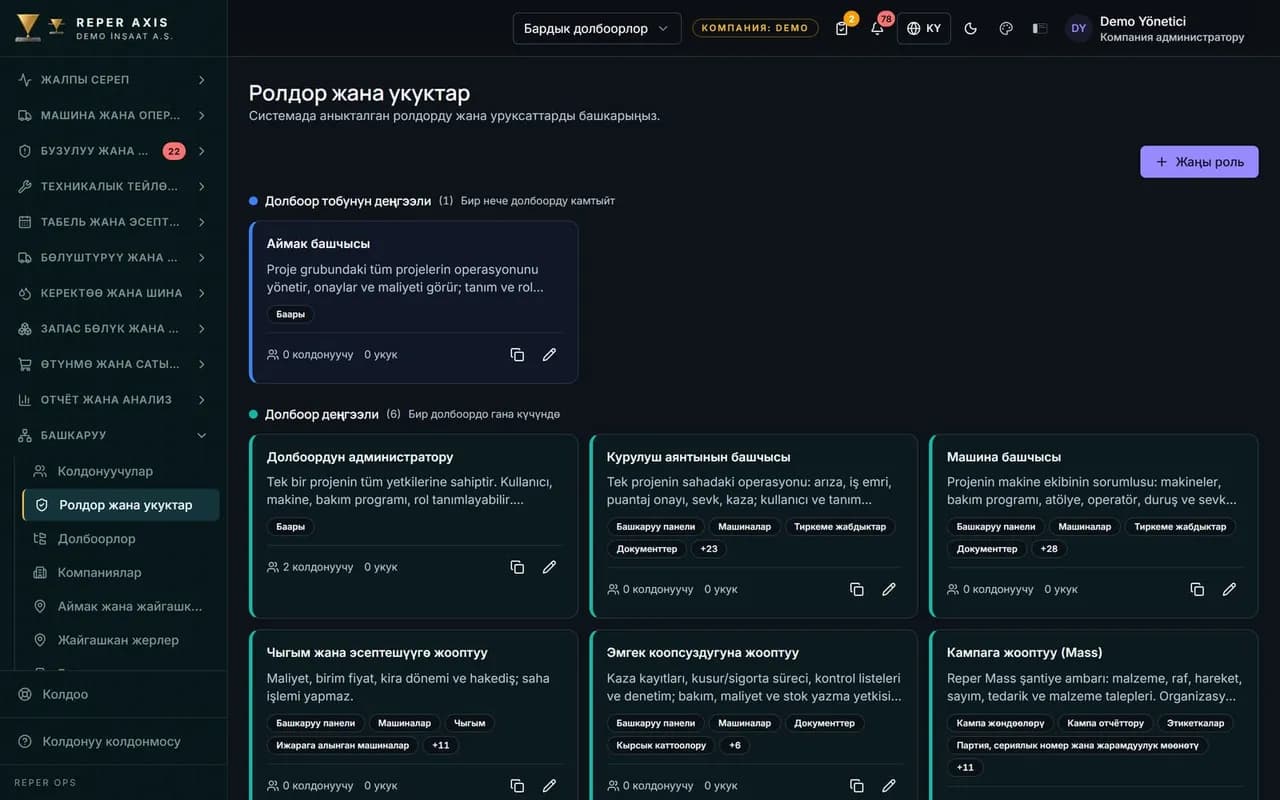Open the Жалпы сереп menu
The image size is (1280, 800).
(x=113, y=80)
